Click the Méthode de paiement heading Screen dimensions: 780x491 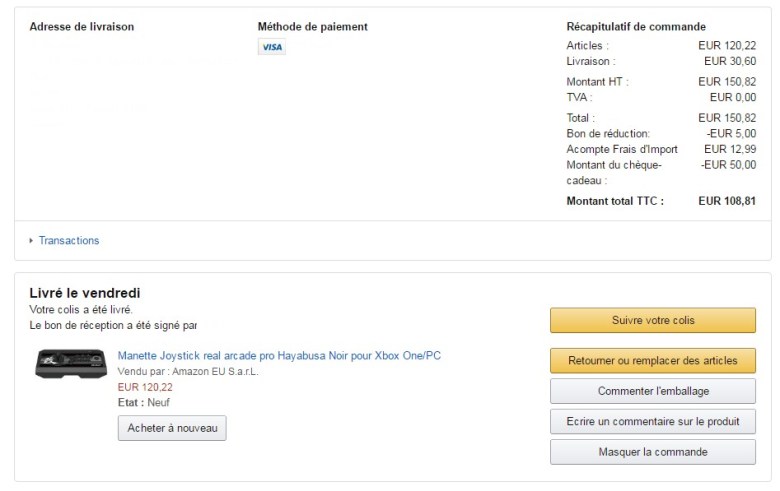point(312,27)
